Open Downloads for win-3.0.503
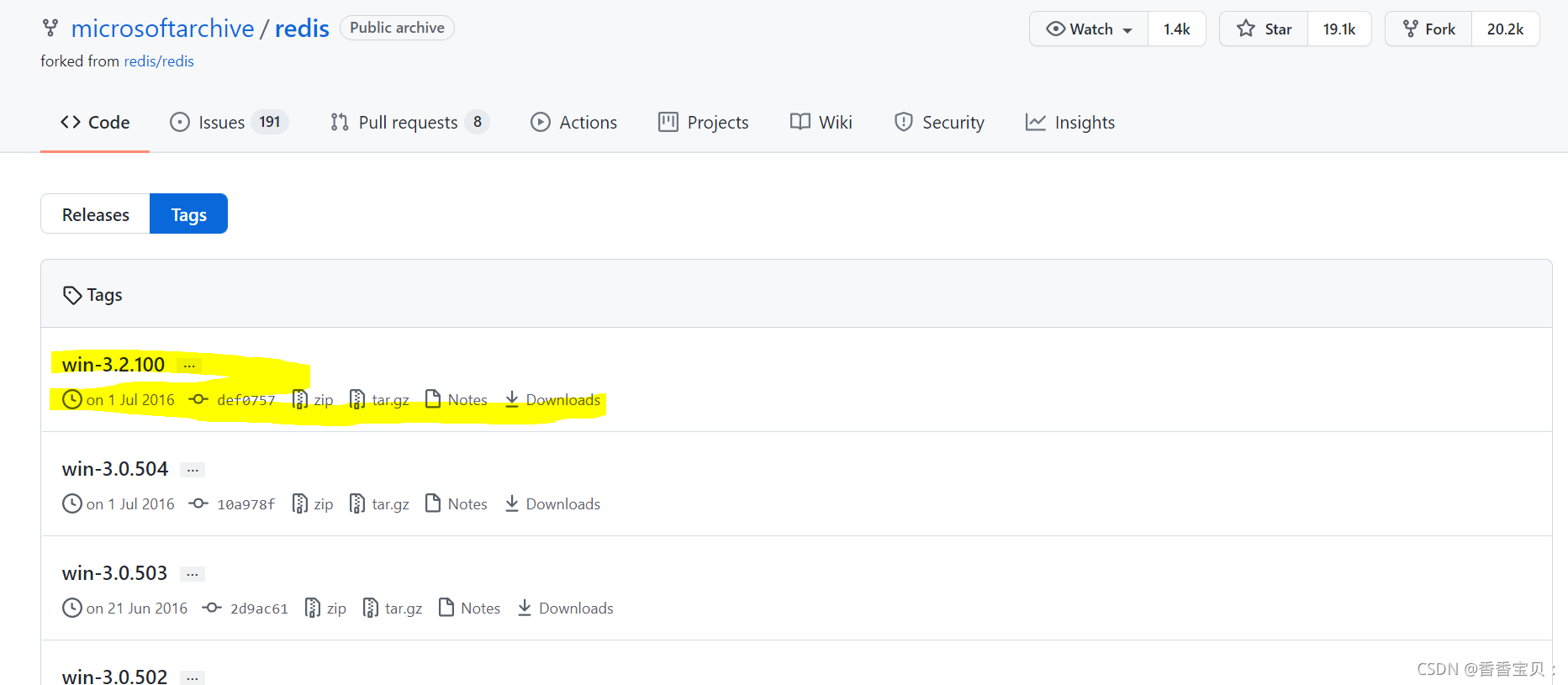The image size is (1568, 685). click(x=565, y=608)
